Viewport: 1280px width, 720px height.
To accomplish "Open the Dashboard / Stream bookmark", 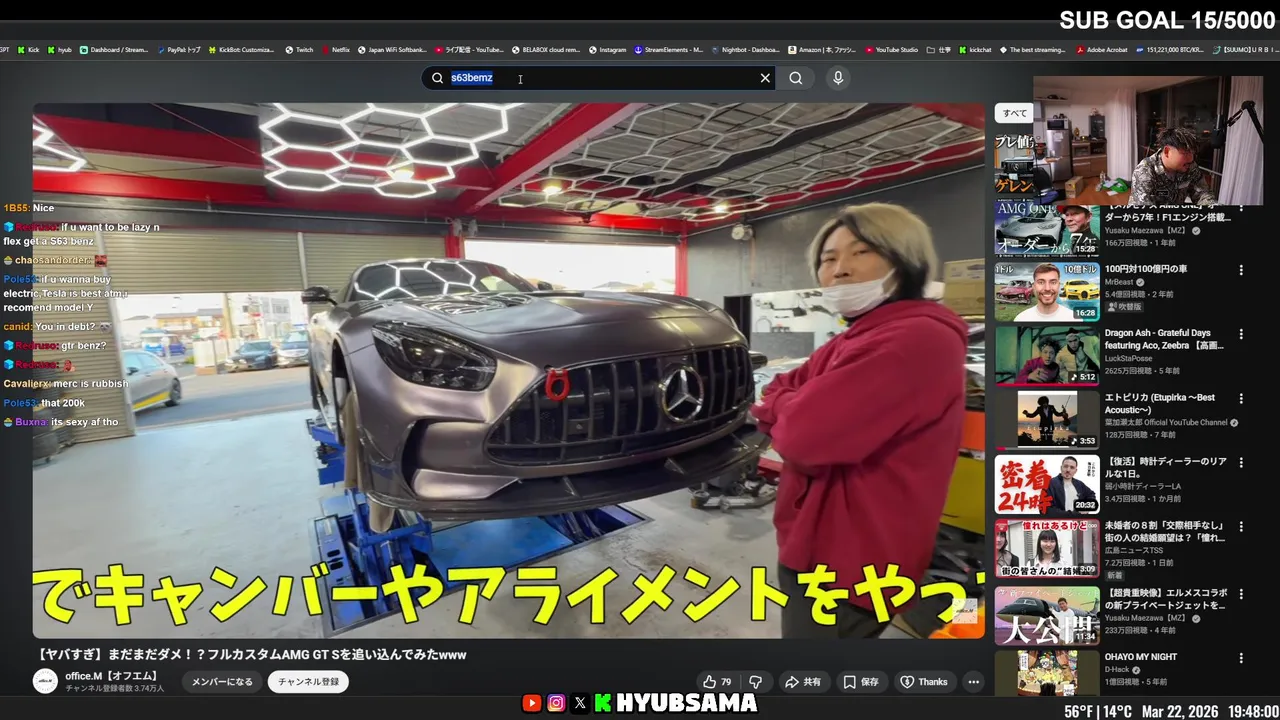I will tap(113, 49).
